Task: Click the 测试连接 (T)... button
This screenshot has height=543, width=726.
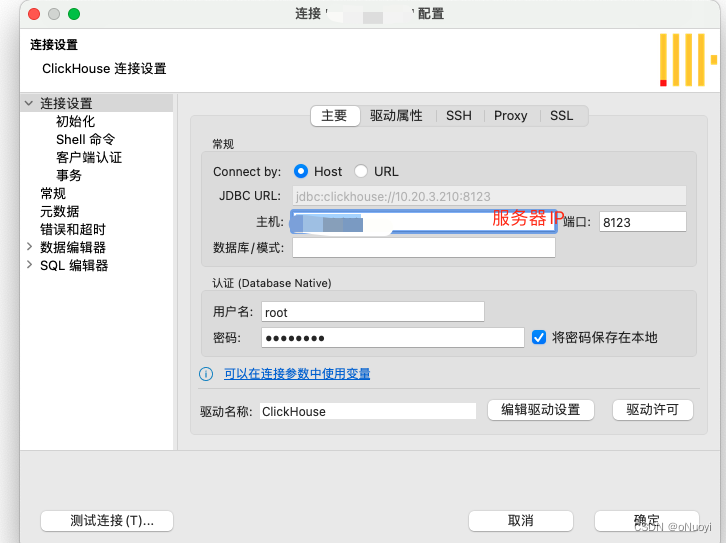Action: (106, 521)
